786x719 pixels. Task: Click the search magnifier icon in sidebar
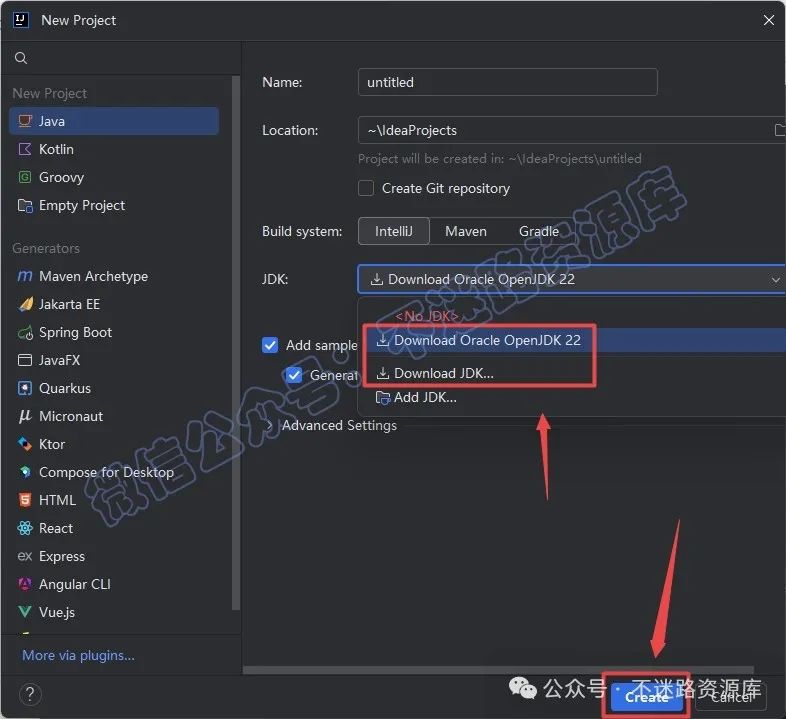tap(21, 58)
